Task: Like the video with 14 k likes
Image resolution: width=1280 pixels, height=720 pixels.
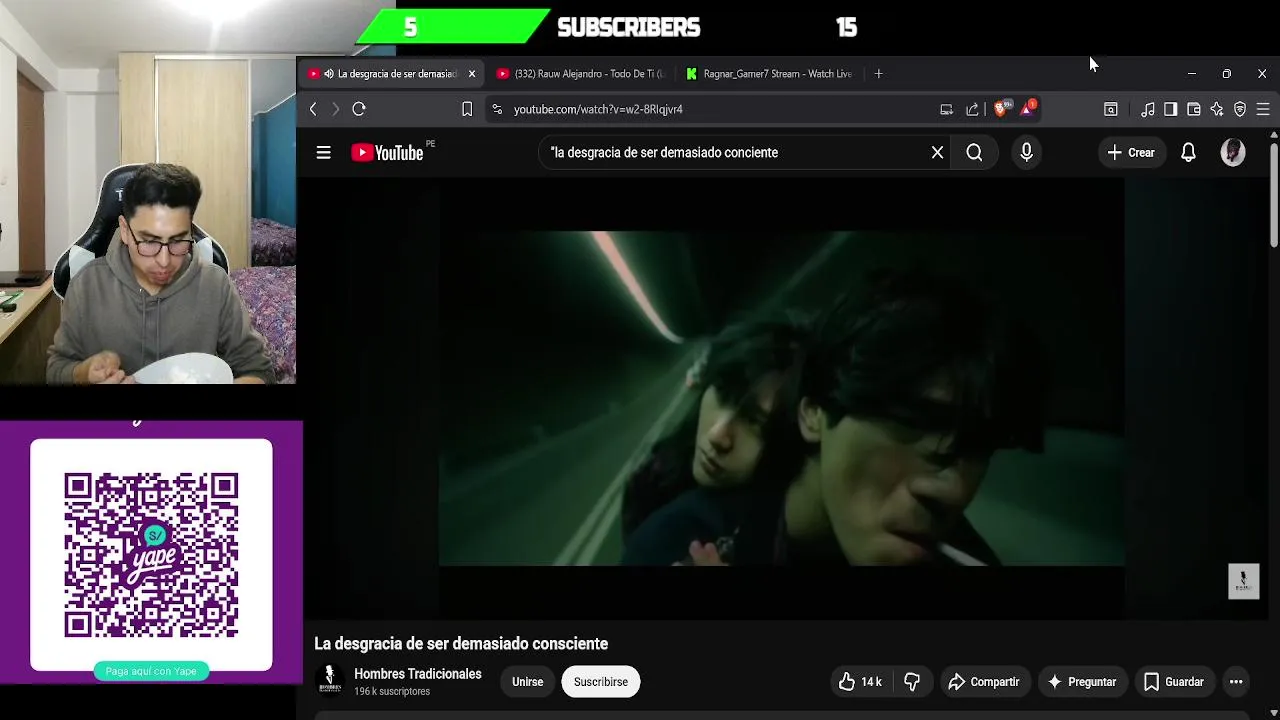Action: [860, 682]
